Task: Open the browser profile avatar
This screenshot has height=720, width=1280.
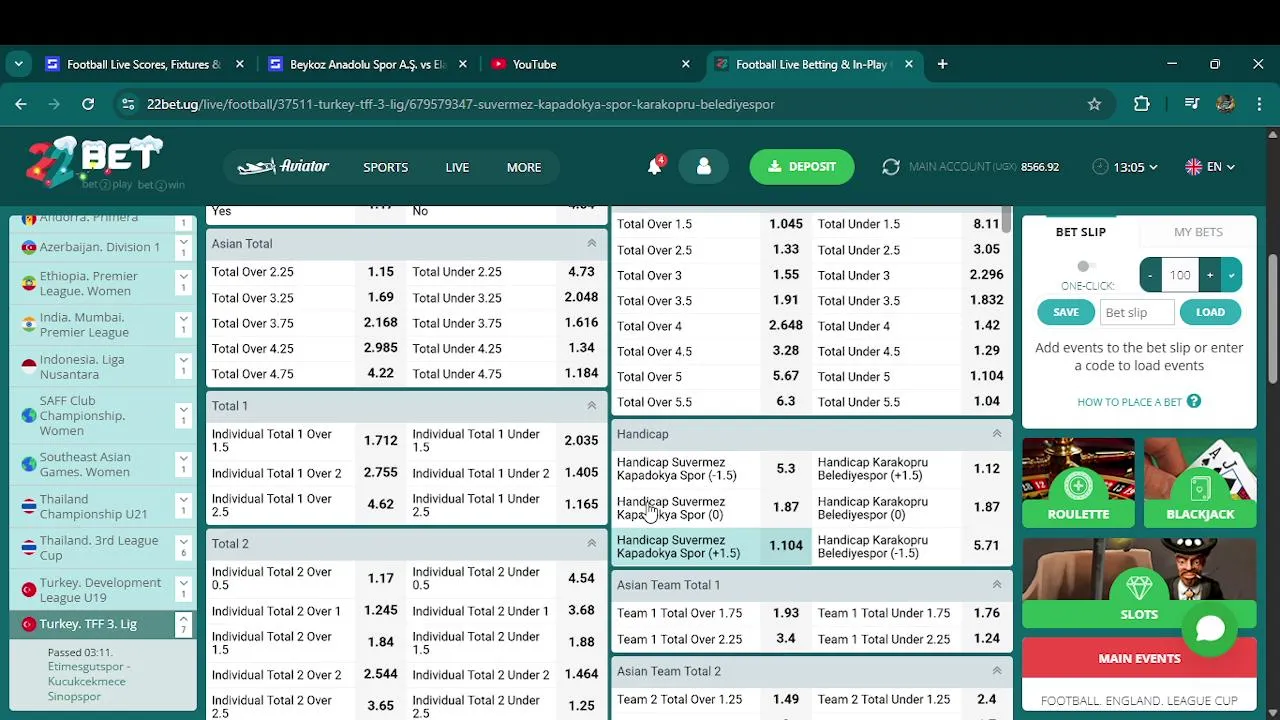Action: 1225,104
